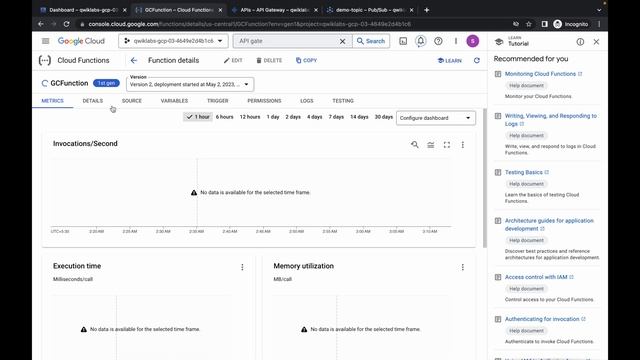
Task: Bookmark this page with star icon
Action: tap(529, 24)
